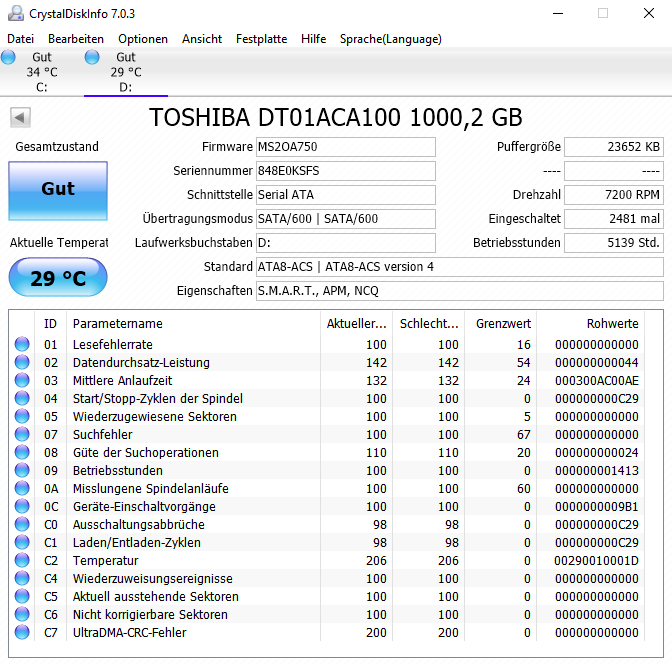
Task: Click status orb of UltraDMA-CRC-Fehler row
Action: [22, 632]
